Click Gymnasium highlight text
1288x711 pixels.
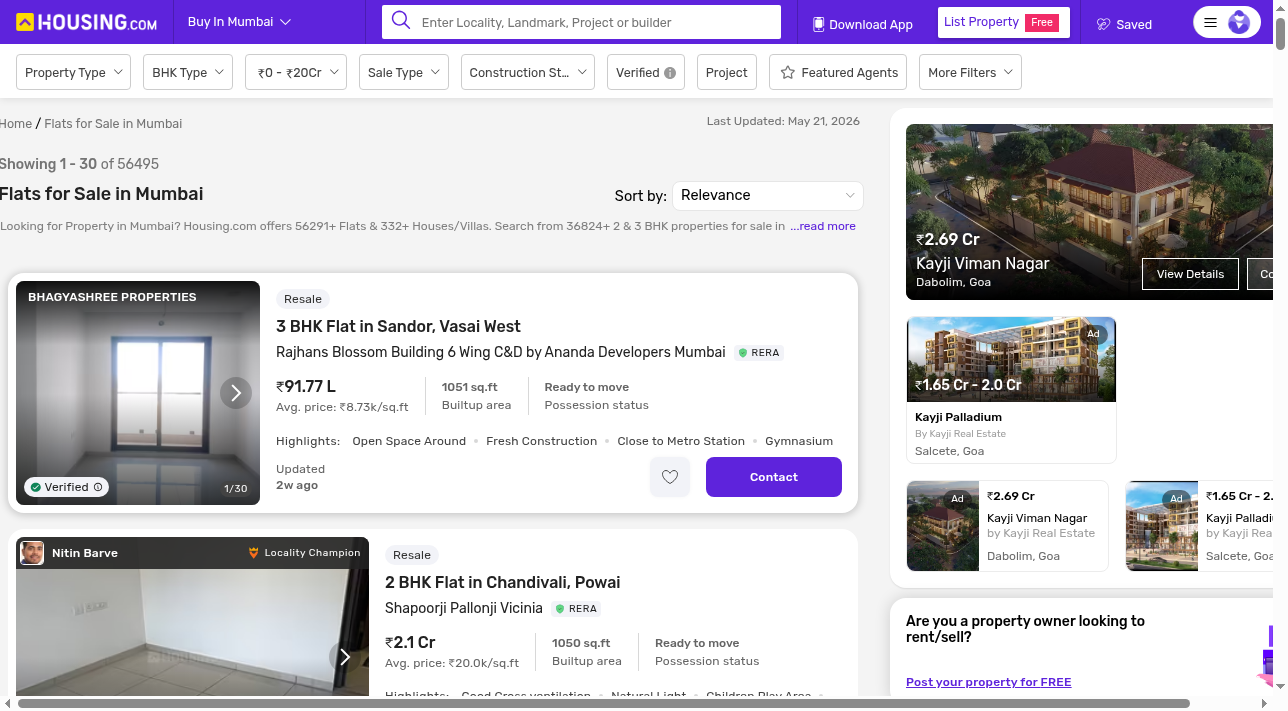click(x=799, y=441)
